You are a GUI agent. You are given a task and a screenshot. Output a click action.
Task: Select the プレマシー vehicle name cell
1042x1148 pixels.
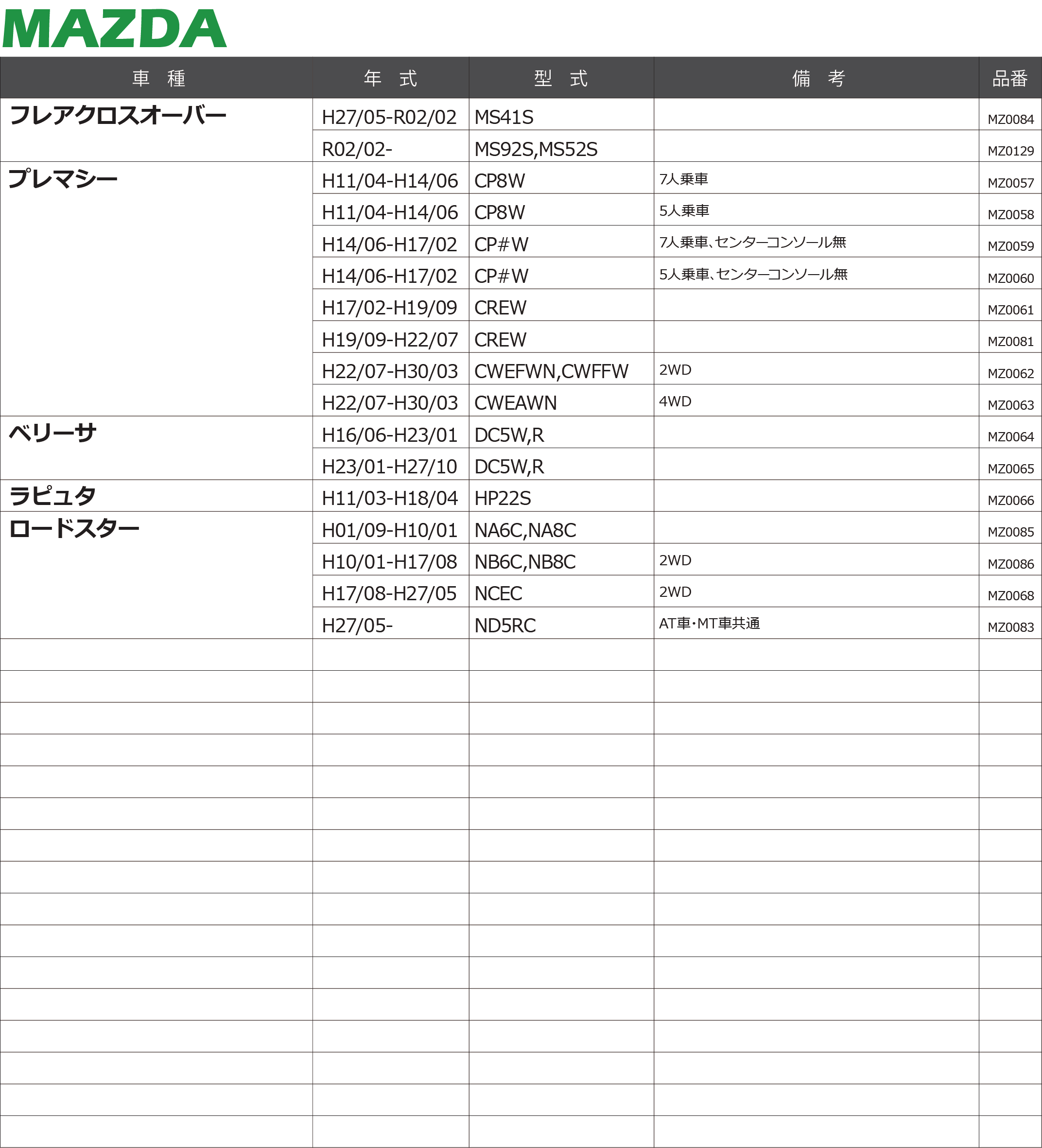tap(63, 179)
